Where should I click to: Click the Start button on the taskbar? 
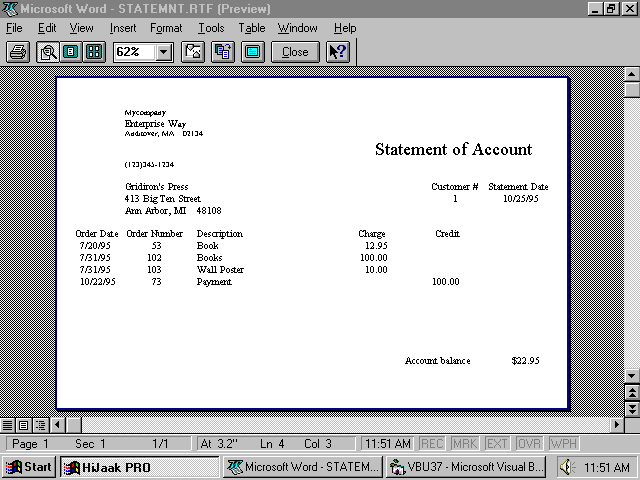point(29,466)
